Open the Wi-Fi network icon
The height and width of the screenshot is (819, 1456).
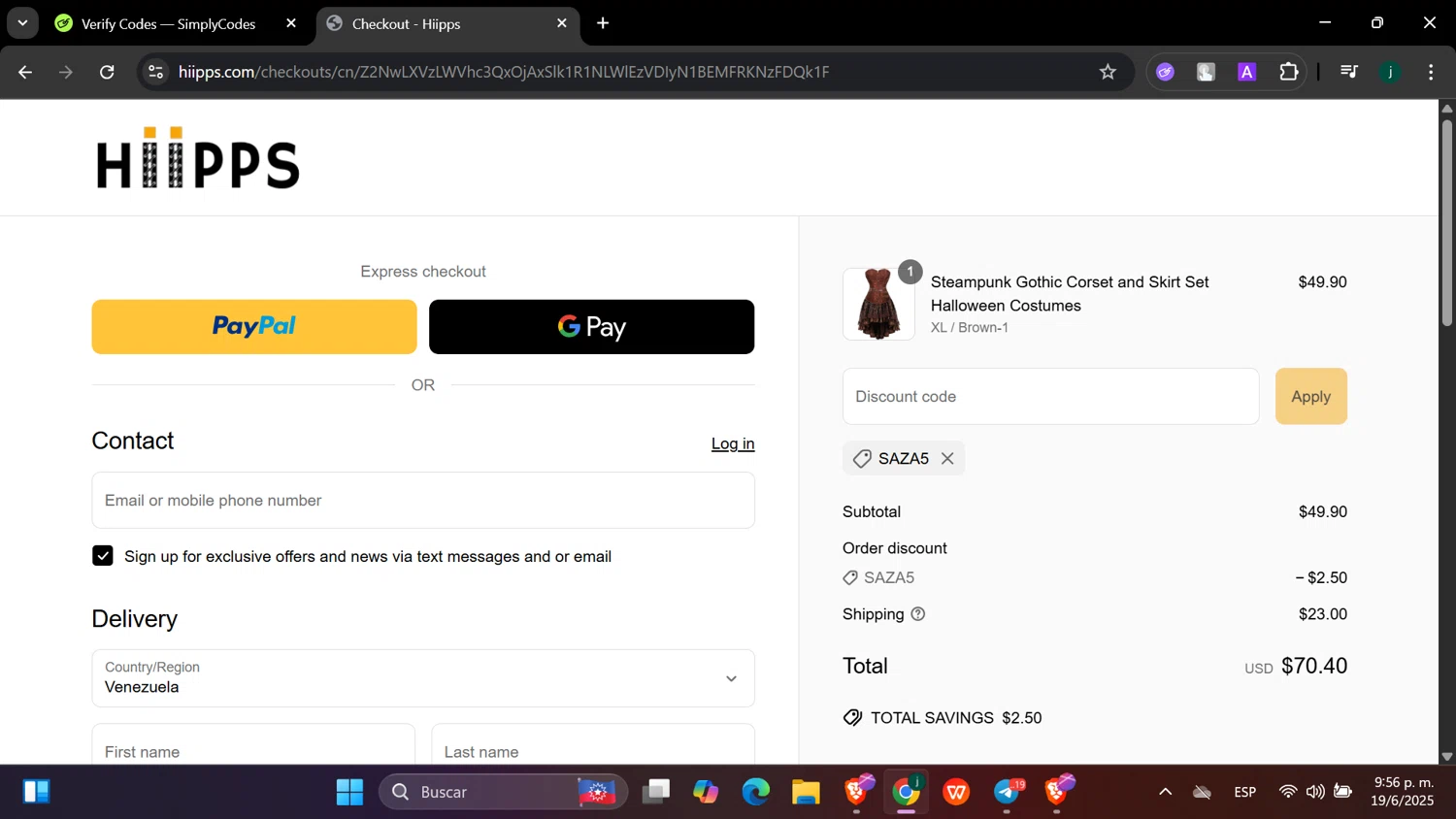point(1288,792)
